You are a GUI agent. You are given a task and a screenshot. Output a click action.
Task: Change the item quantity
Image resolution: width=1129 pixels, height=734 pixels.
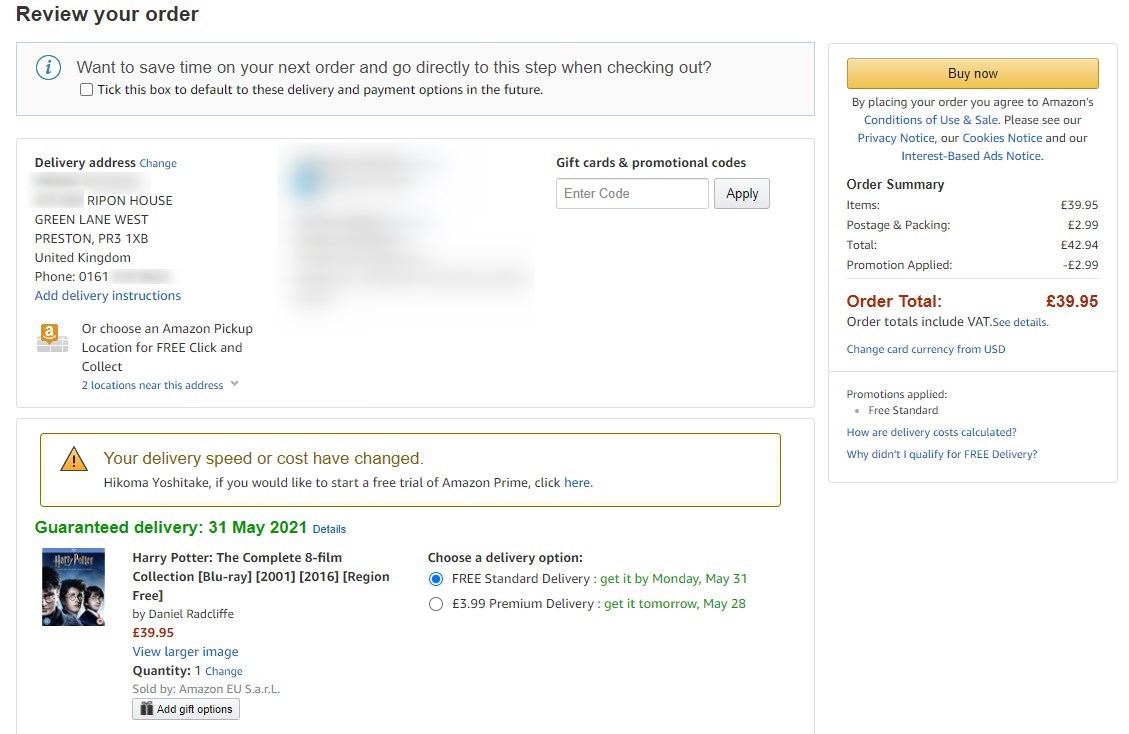coord(224,671)
